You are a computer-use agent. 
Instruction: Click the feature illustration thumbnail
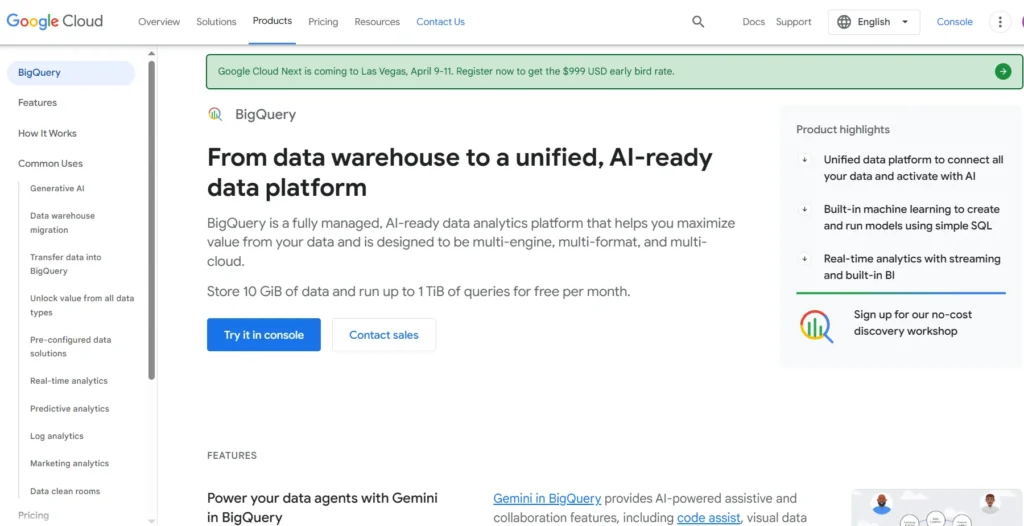click(x=937, y=508)
